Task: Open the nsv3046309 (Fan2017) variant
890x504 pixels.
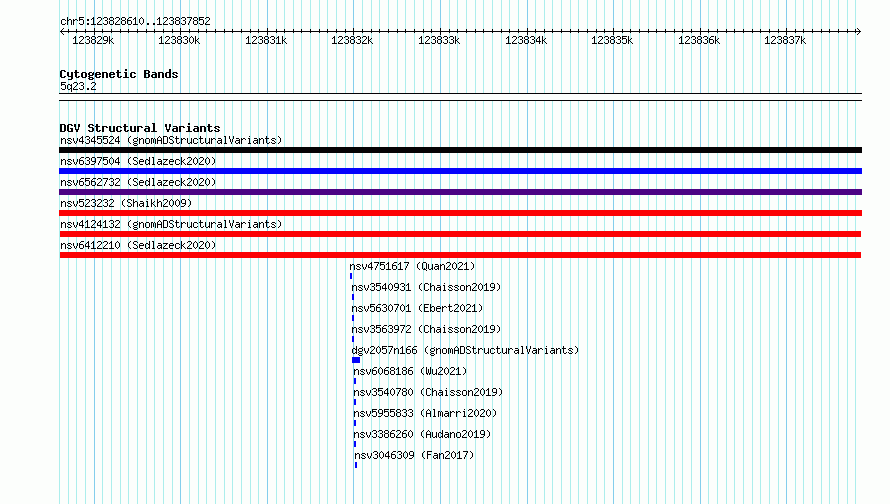Action: (414, 455)
